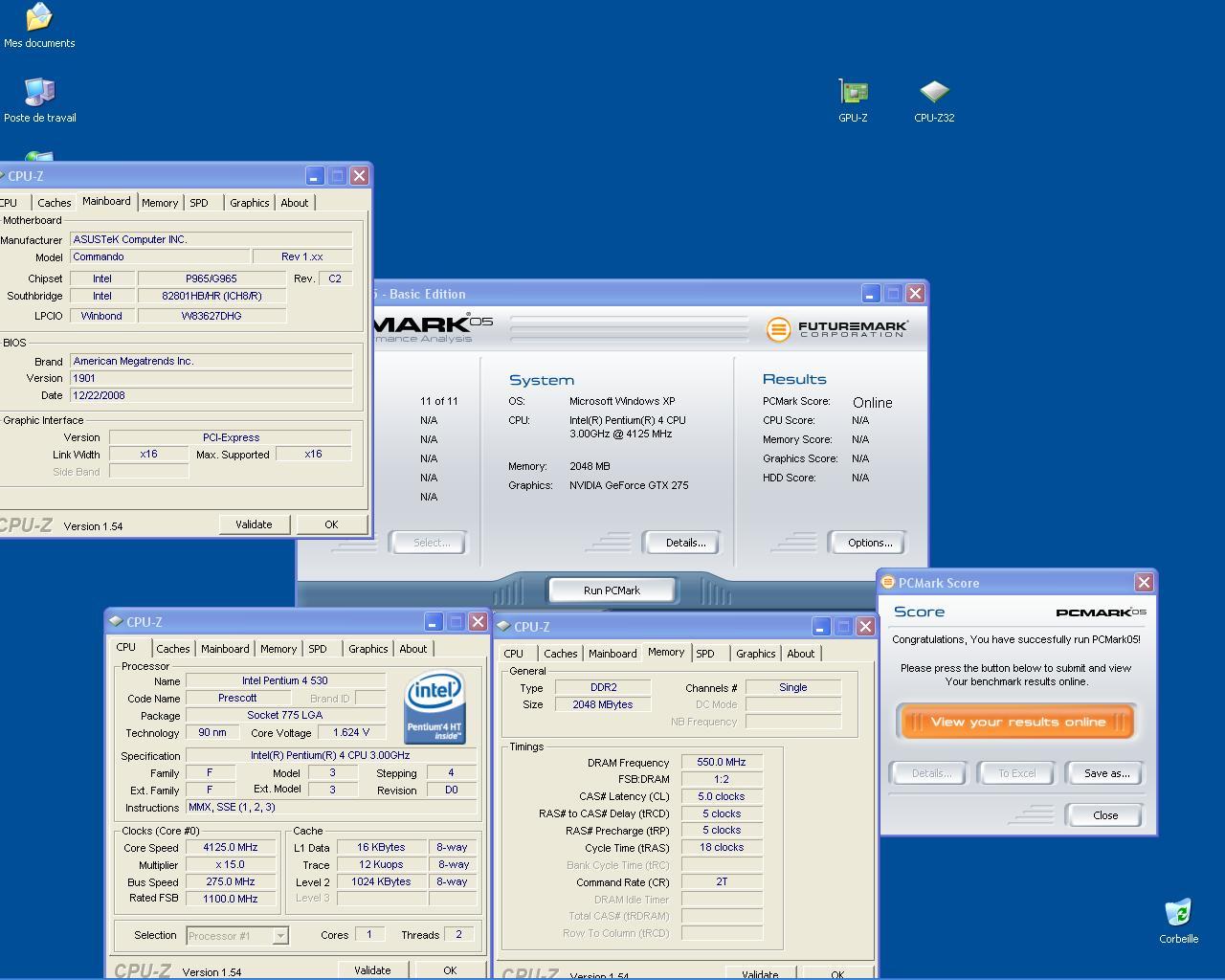Screen dimensions: 1225x980
Task: Open Poste de travail desktop icon
Action: (x=39, y=100)
